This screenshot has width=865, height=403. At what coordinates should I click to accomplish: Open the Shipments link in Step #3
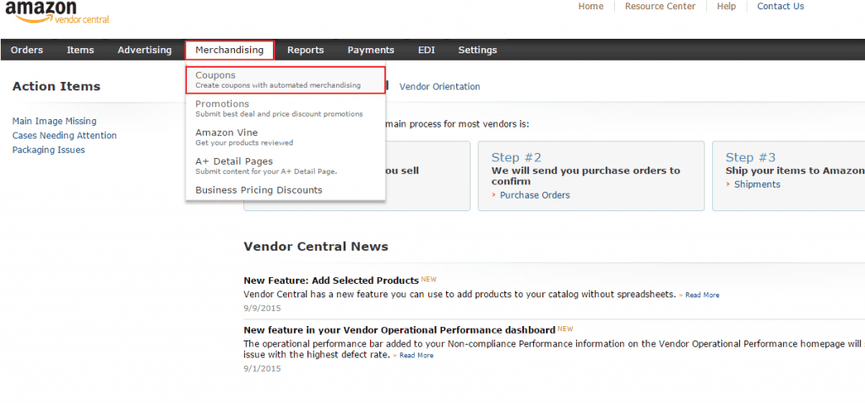(757, 185)
